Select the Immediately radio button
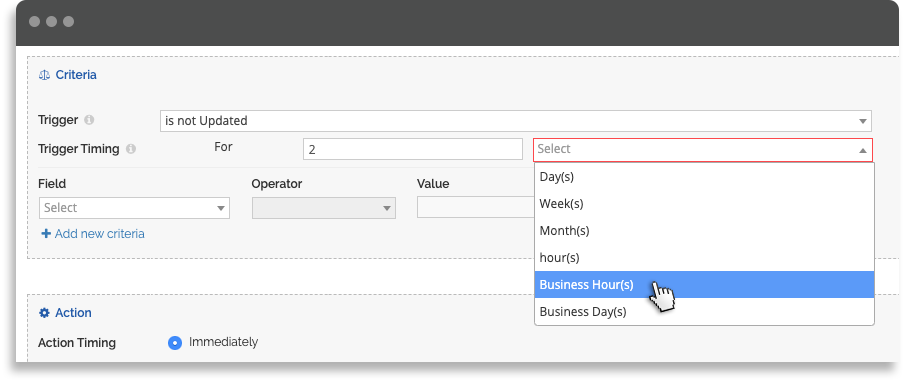 (x=174, y=343)
